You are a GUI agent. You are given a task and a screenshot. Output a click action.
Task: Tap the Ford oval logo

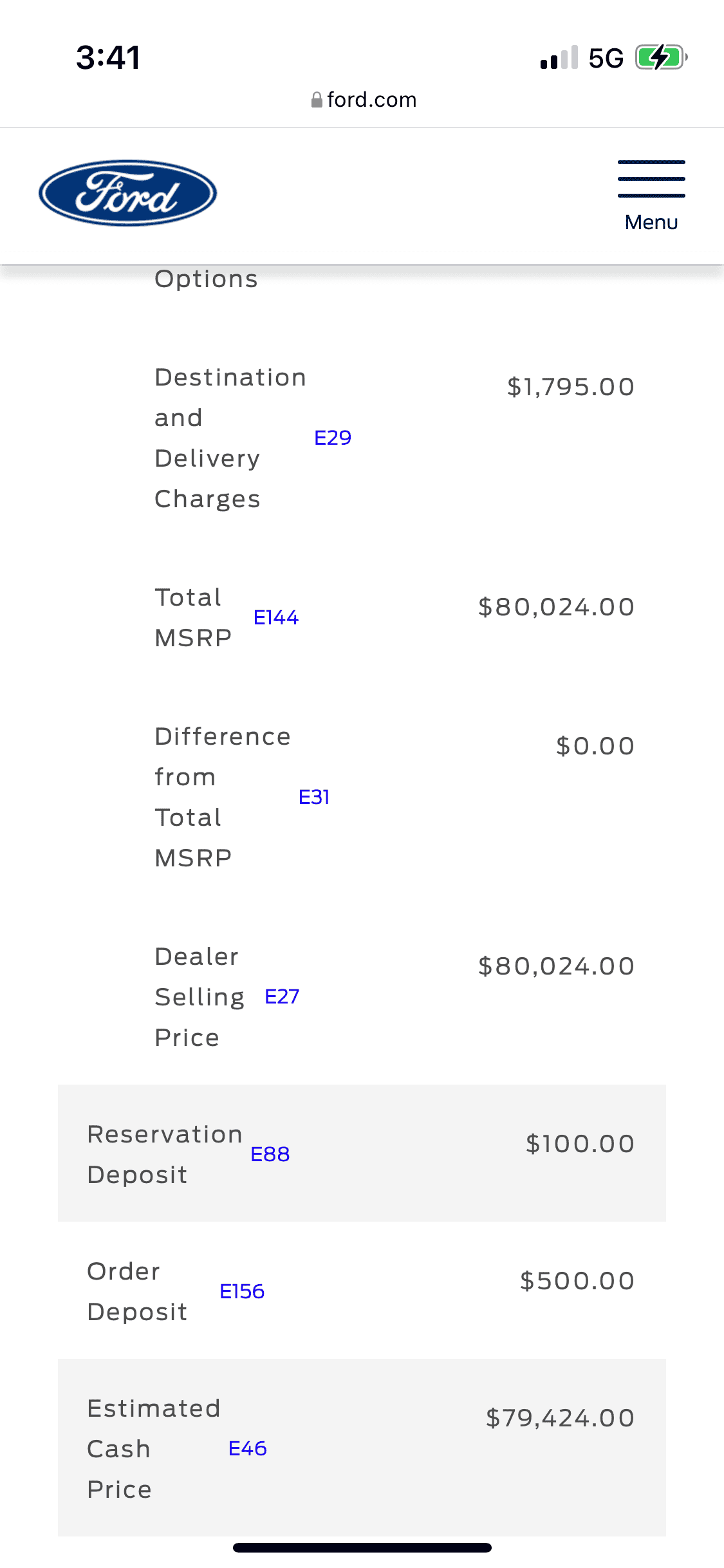(x=127, y=193)
